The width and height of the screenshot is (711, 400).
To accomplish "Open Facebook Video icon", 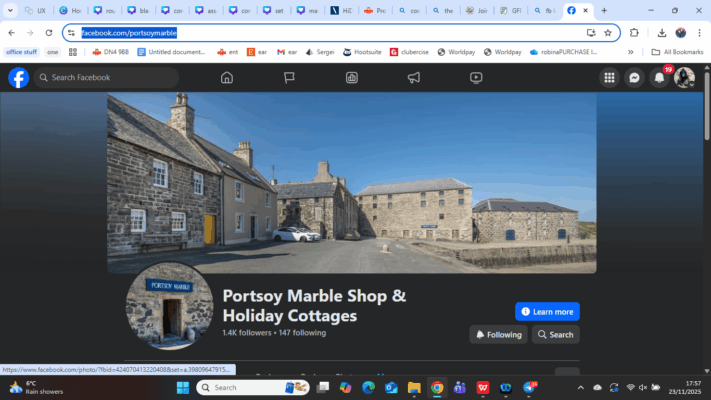I will click(x=476, y=77).
